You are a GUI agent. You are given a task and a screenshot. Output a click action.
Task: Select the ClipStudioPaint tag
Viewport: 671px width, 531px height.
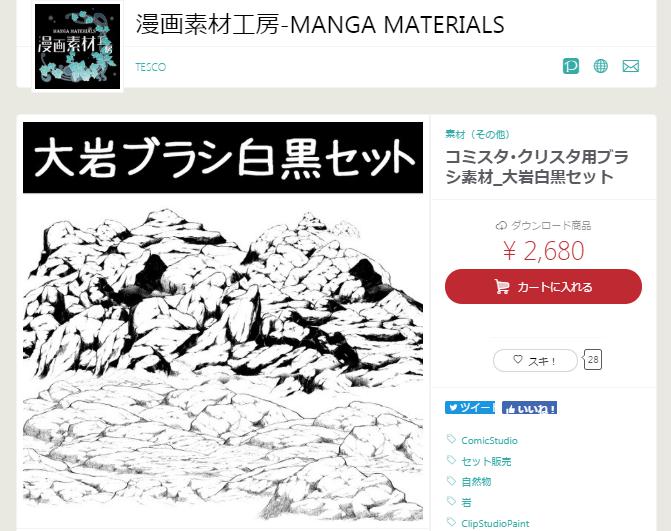click(495, 523)
